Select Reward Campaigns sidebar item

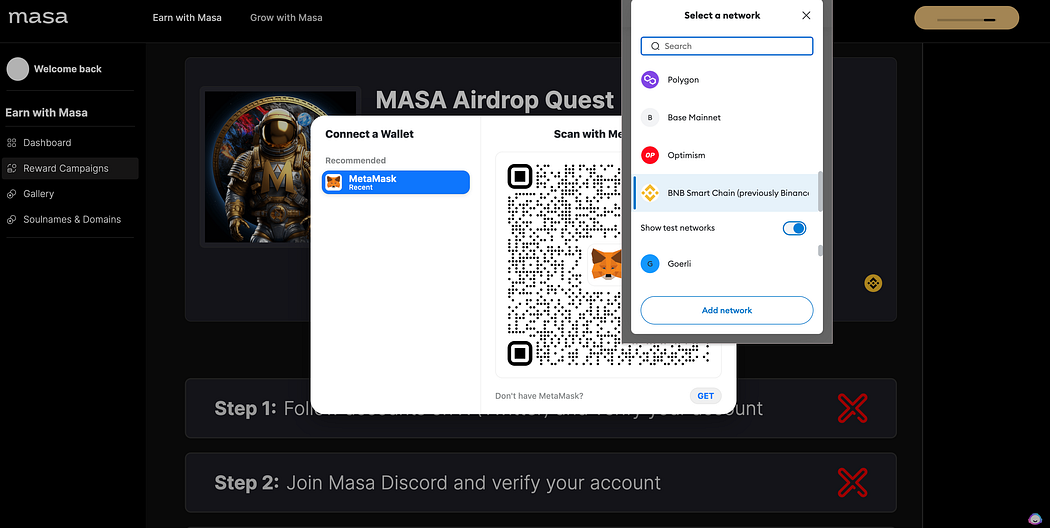[x=70, y=168]
